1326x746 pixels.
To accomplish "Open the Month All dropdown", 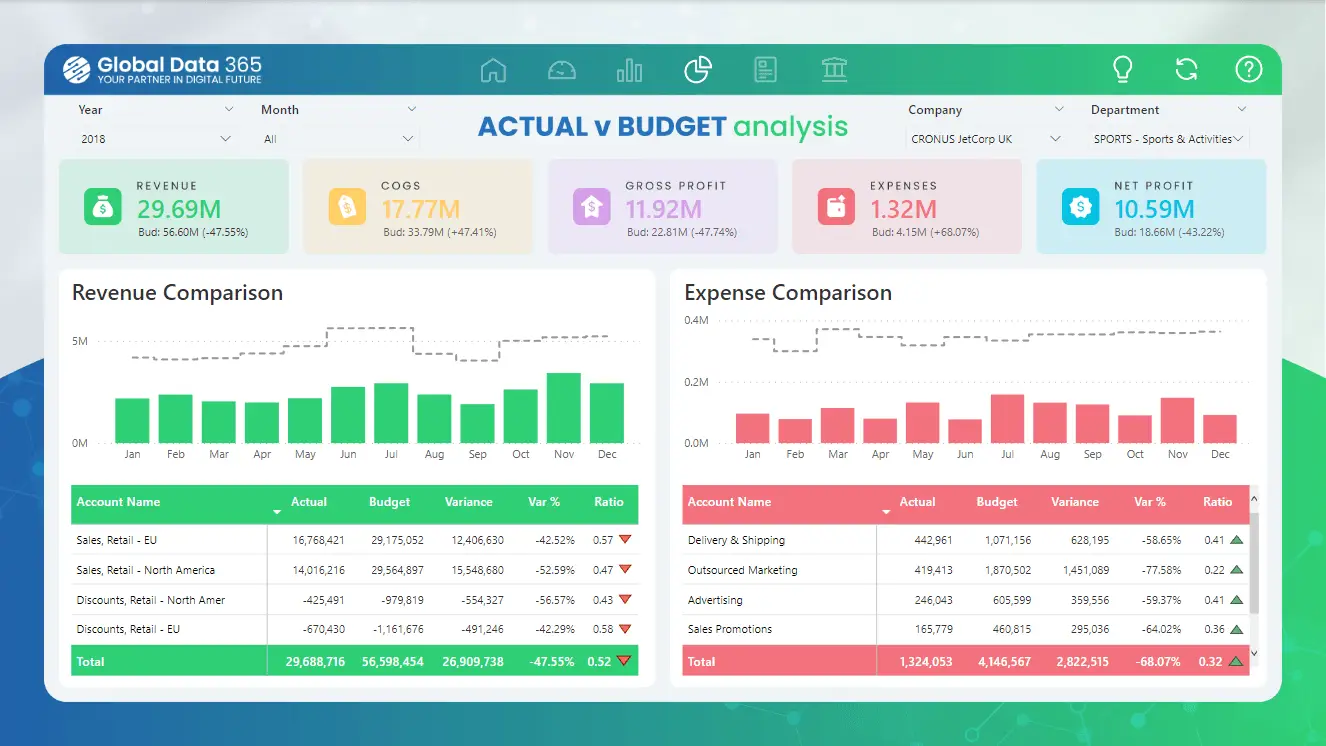I will coord(338,139).
